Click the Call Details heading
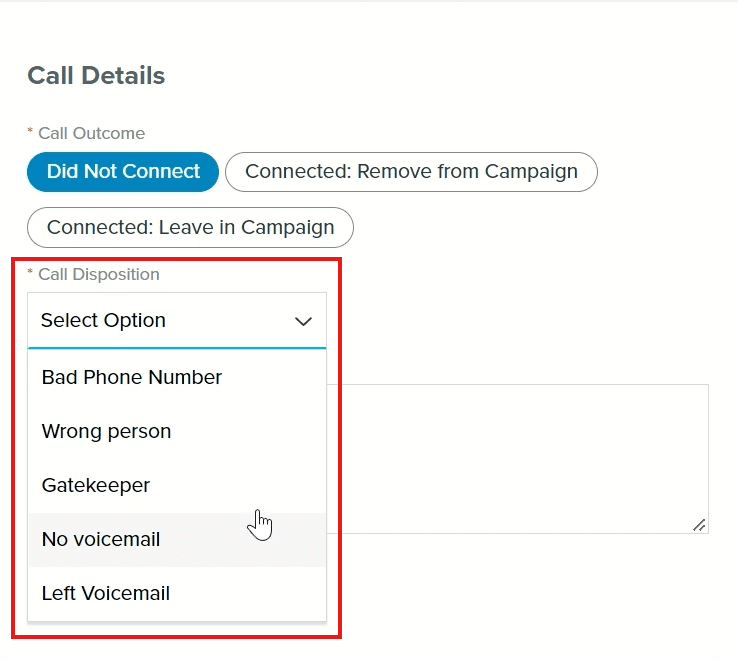Image resolution: width=738 pixels, height=661 pixels. click(x=96, y=76)
